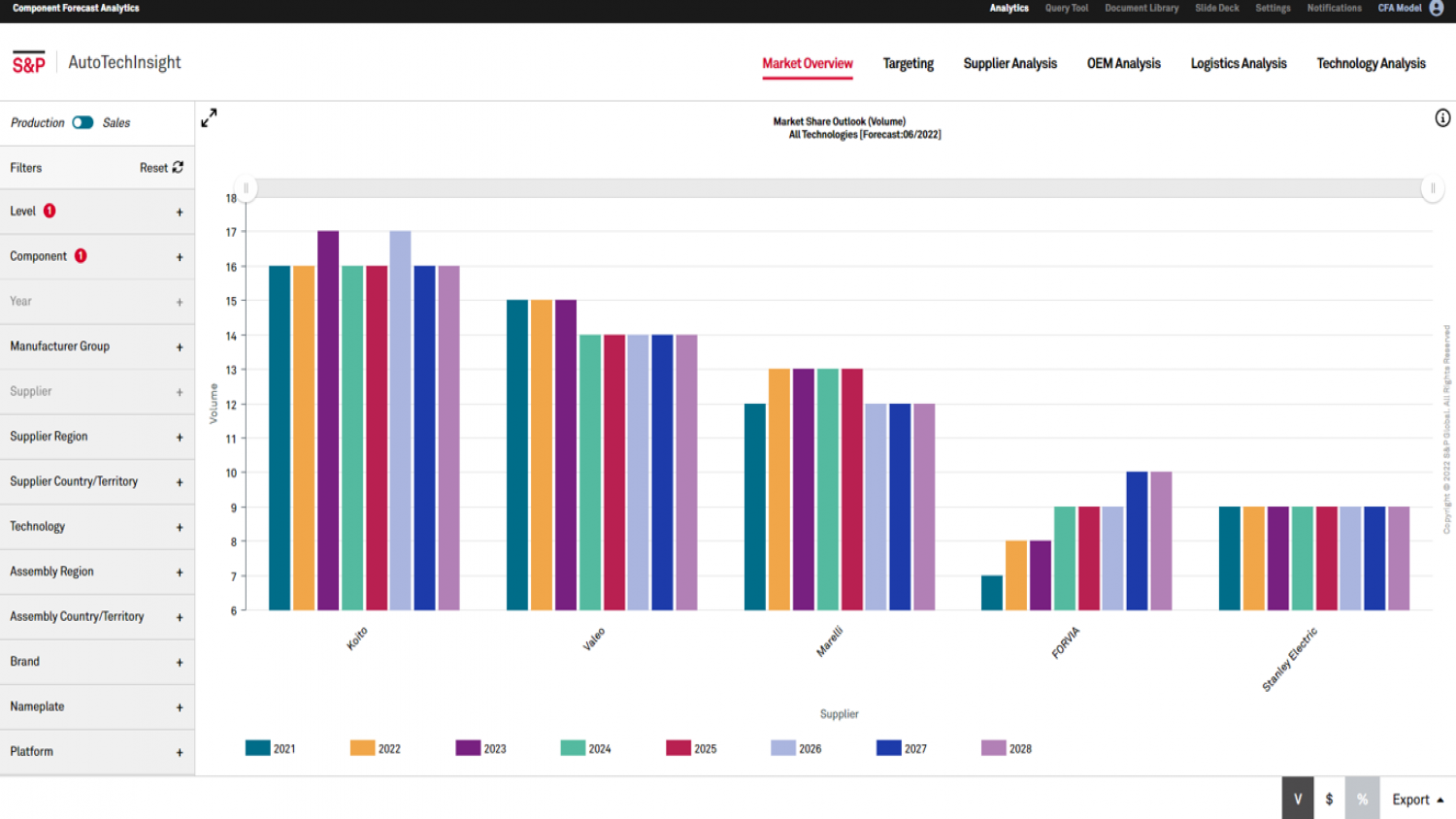The width and height of the screenshot is (1456, 819).
Task: Switch chart to percent view
Action: coord(1362,799)
